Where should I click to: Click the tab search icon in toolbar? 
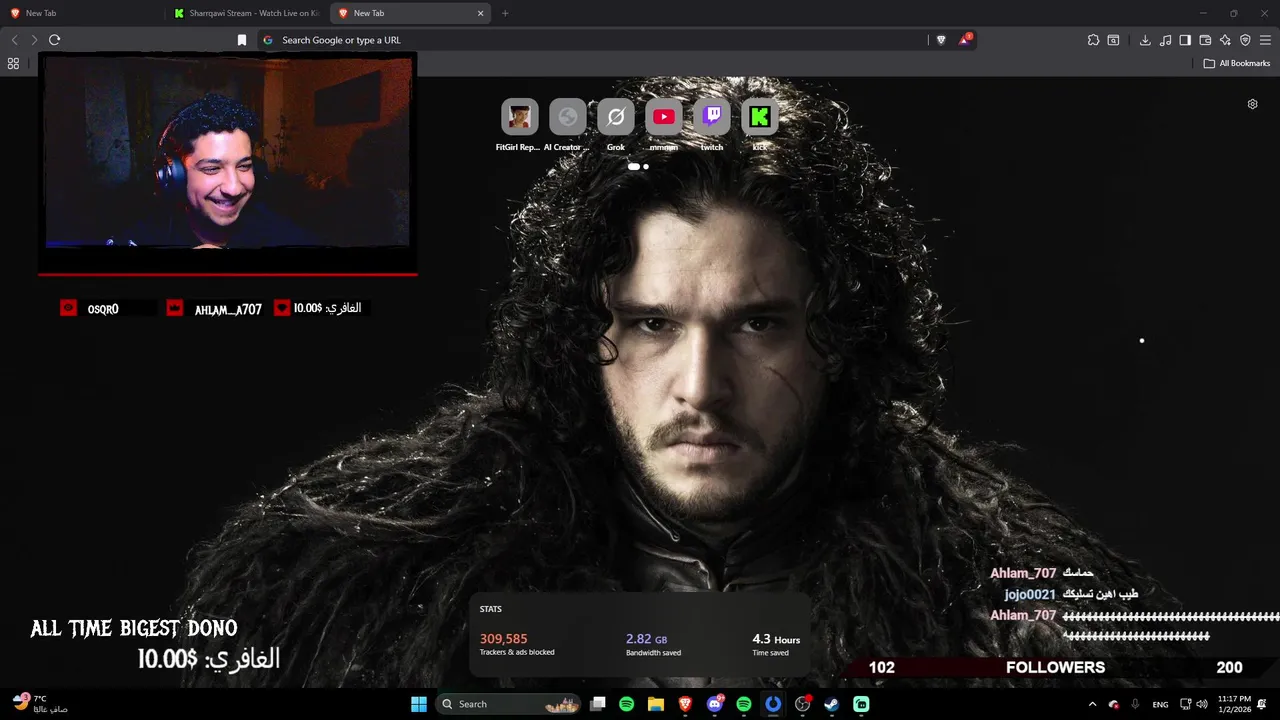tap(1113, 40)
